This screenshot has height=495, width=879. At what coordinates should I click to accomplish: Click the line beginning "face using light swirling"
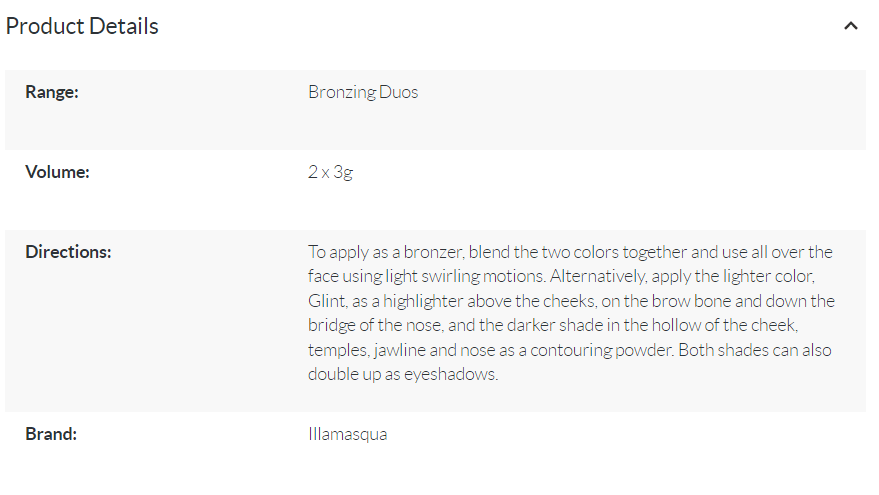pos(561,276)
